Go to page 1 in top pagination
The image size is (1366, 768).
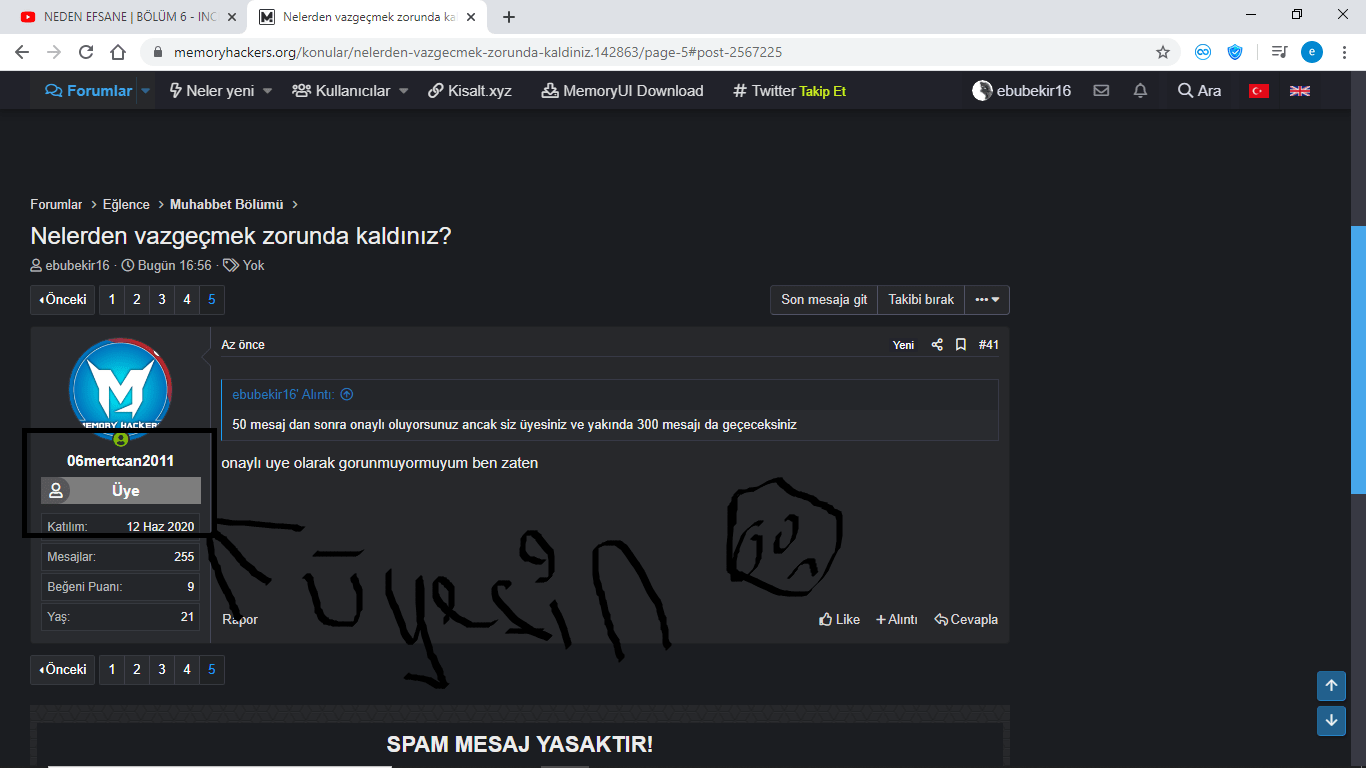click(112, 300)
